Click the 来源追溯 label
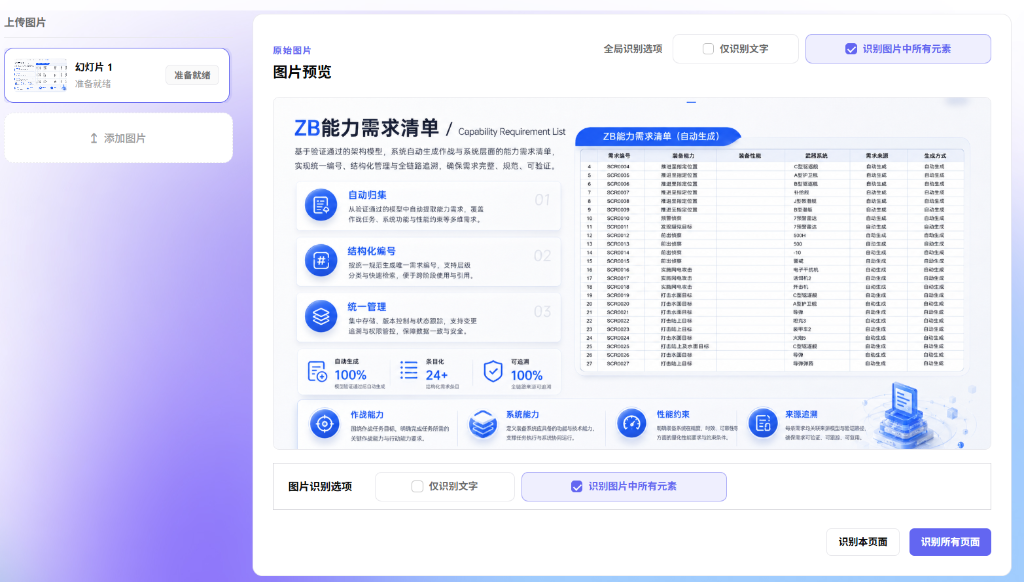This screenshot has width=1024, height=582. (x=801, y=415)
